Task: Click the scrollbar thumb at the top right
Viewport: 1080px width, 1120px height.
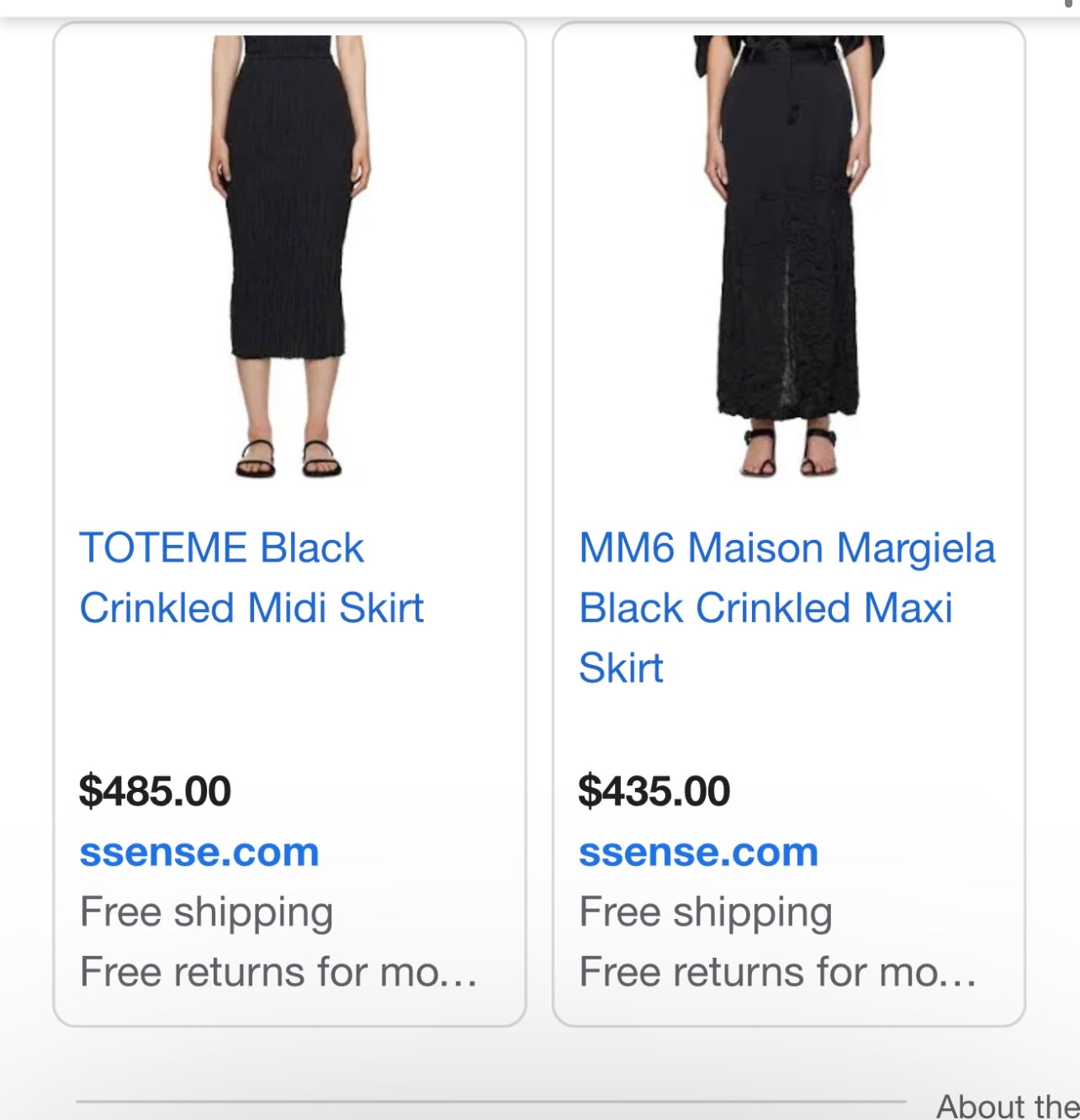Action: 1068,4
